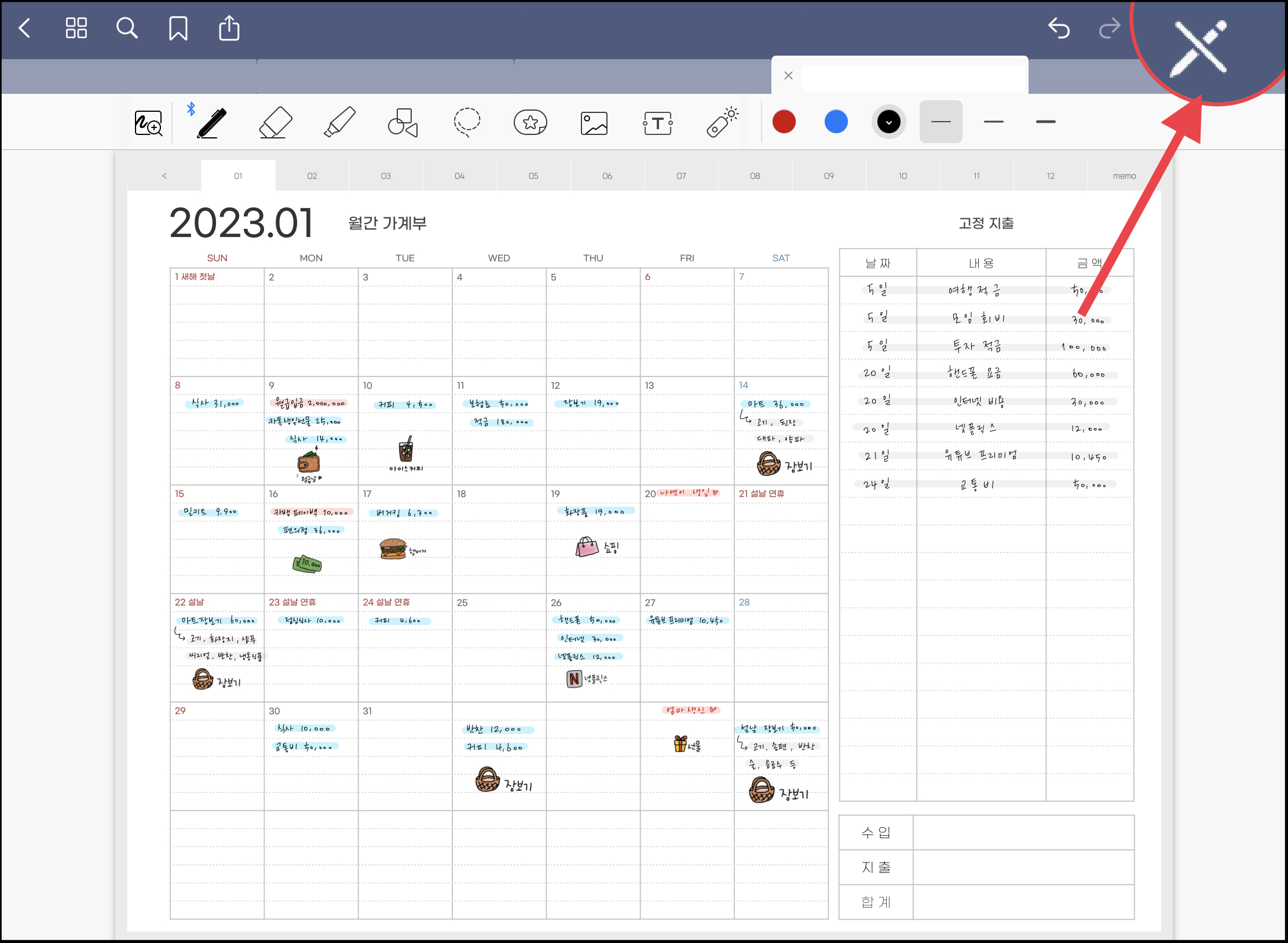This screenshot has width=1288, height=943.
Task: Select the Text box tool
Action: [x=658, y=122]
